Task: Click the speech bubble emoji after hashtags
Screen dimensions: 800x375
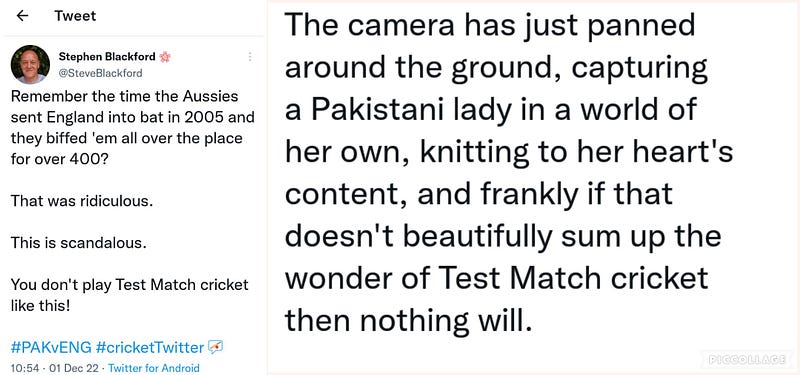Action: pos(215,348)
